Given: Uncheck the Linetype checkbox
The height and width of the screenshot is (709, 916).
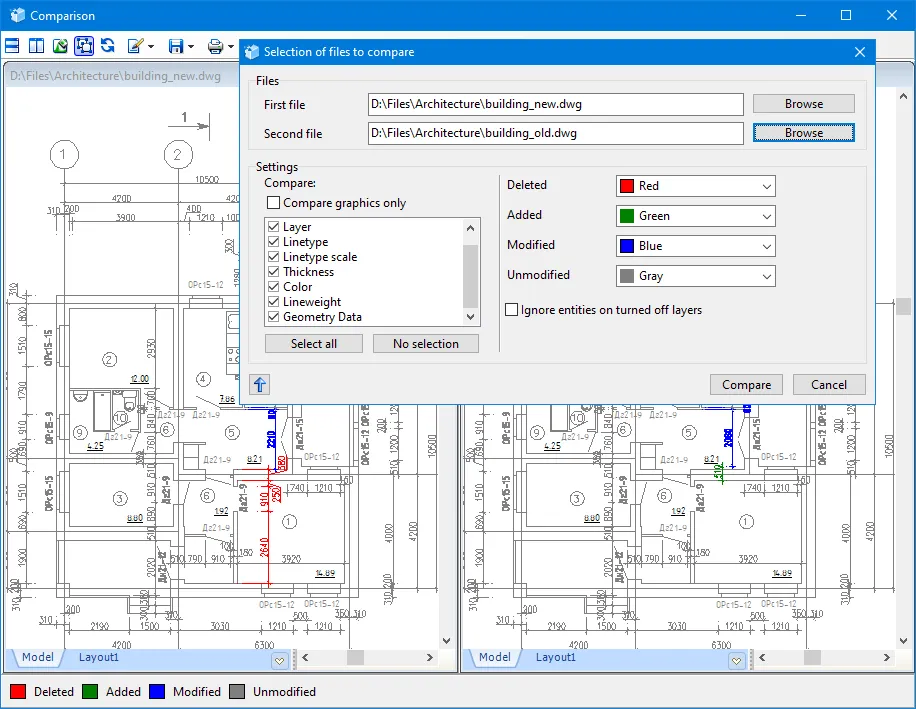Looking at the screenshot, I should tap(273, 242).
